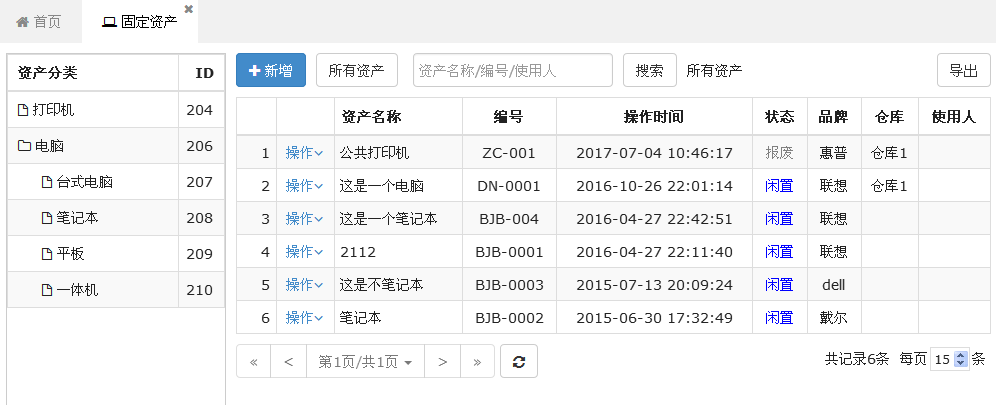Select the 固定资产 tab
The height and width of the screenshot is (405, 996).
click(140, 21)
